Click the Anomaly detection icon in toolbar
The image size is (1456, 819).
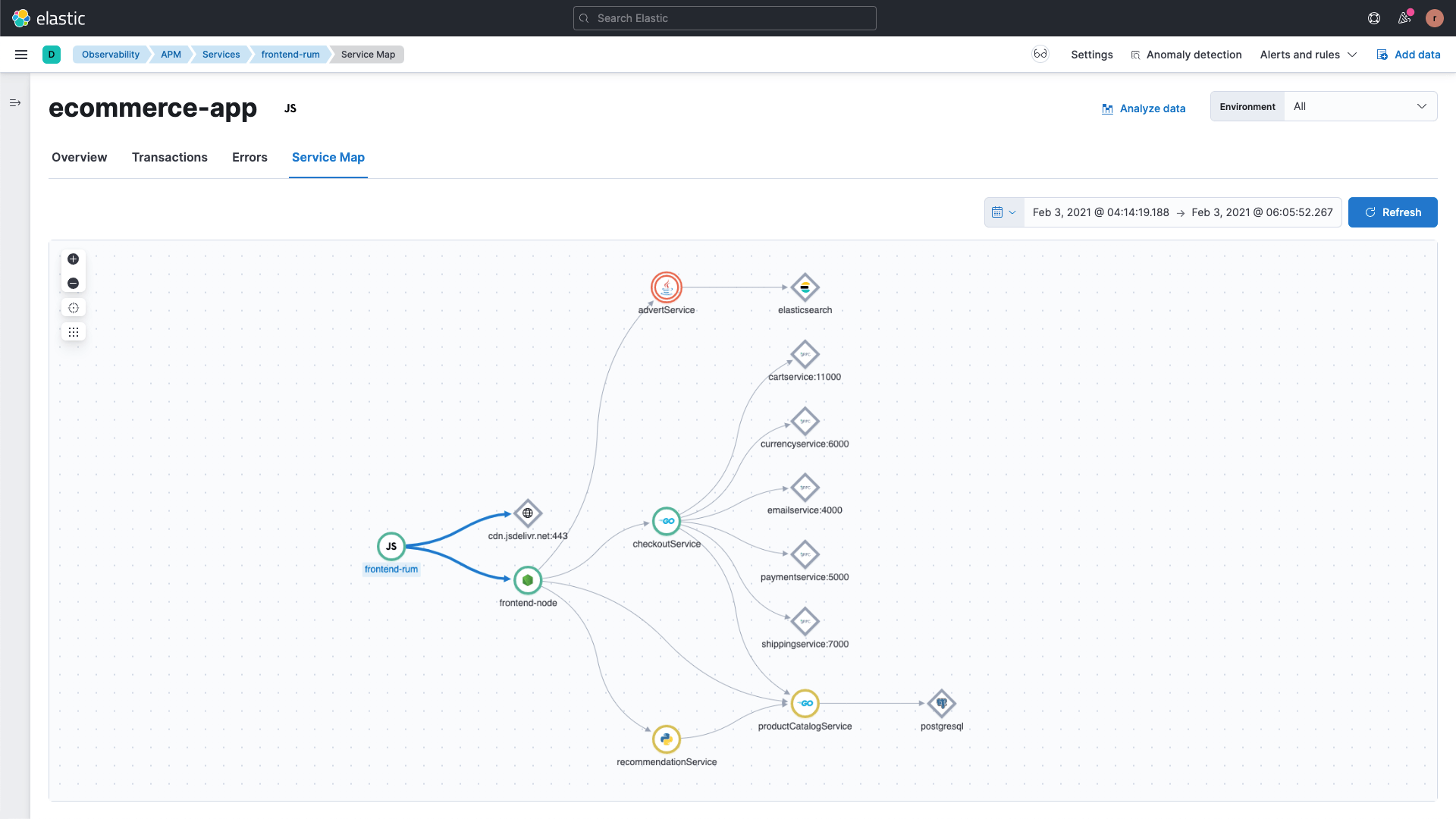[x=1135, y=55]
